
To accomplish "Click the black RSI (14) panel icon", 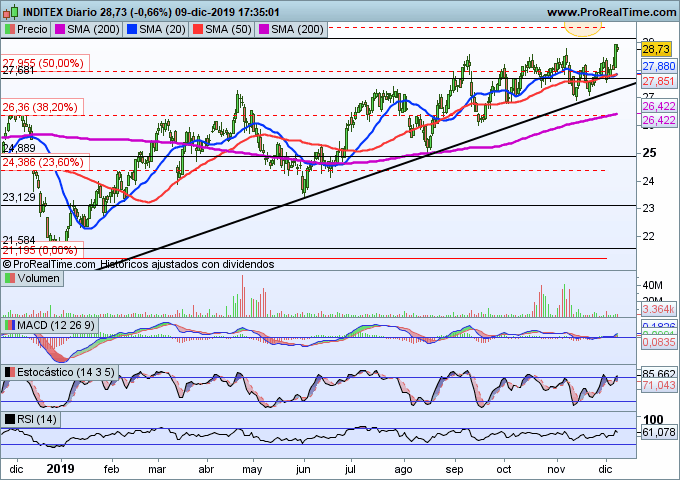I will point(9,419).
